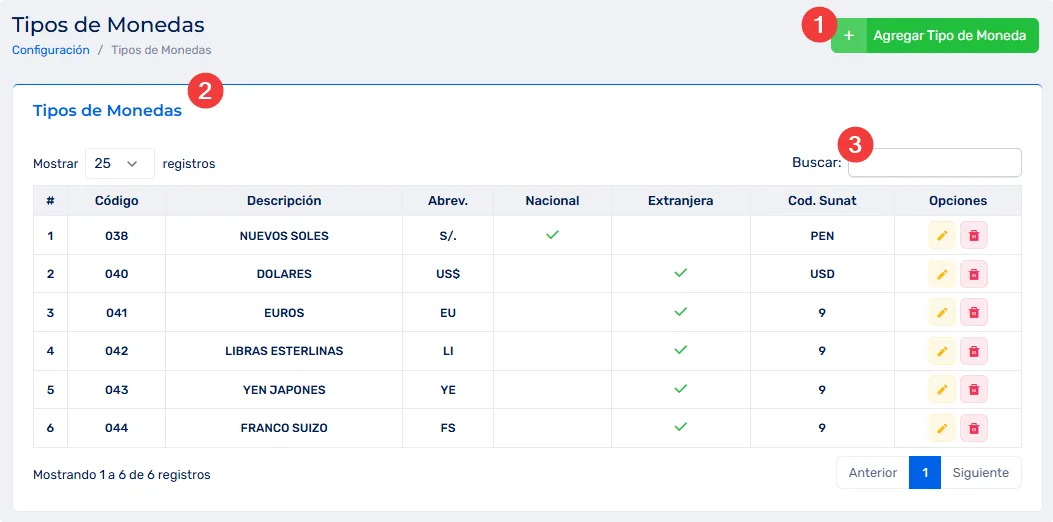Select page 1 in pagination

925,473
